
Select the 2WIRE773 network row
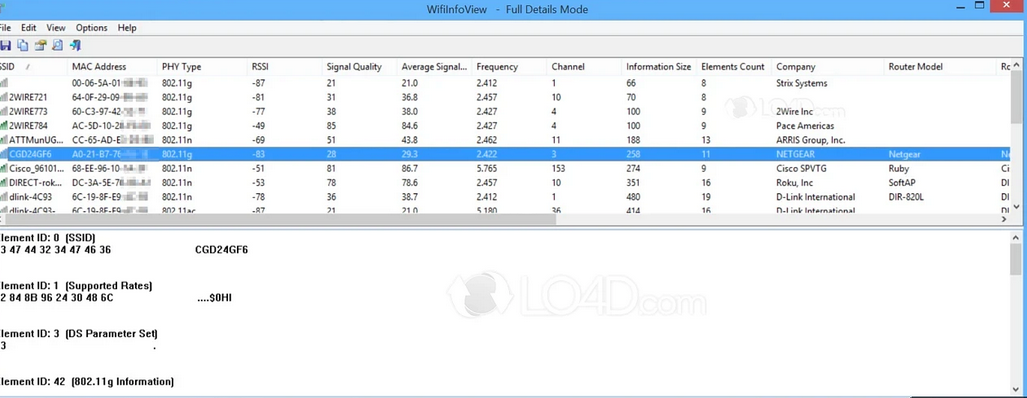click(x=504, y=112)
